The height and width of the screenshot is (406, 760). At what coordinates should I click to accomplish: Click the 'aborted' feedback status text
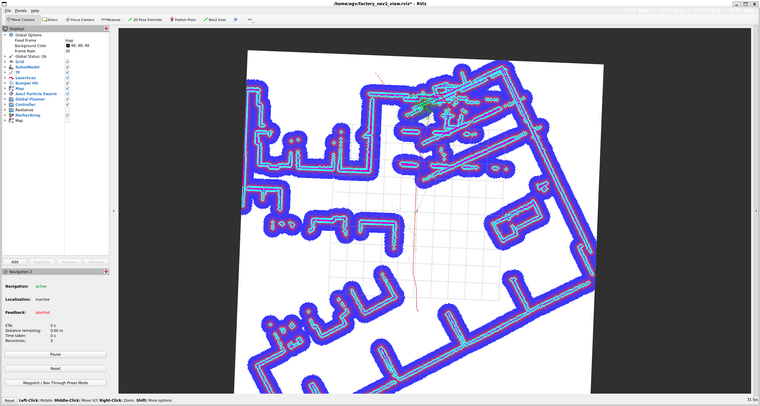point(43,312)
